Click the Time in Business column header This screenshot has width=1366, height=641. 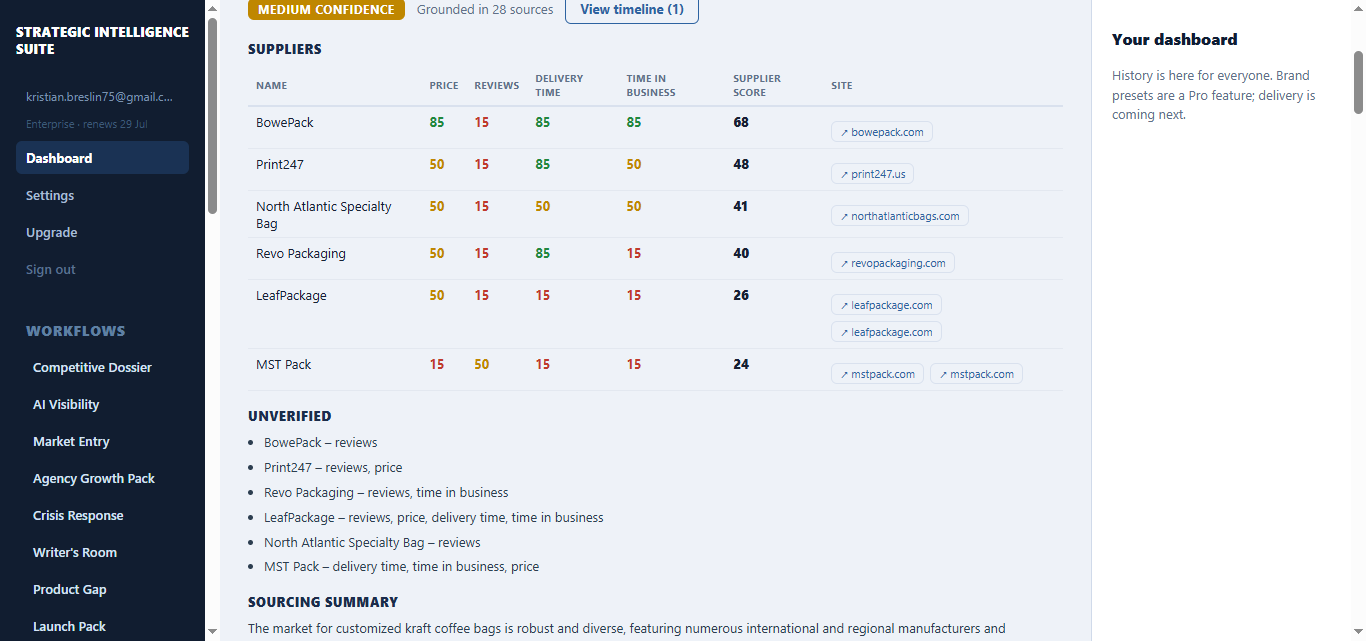pos(651,85)
